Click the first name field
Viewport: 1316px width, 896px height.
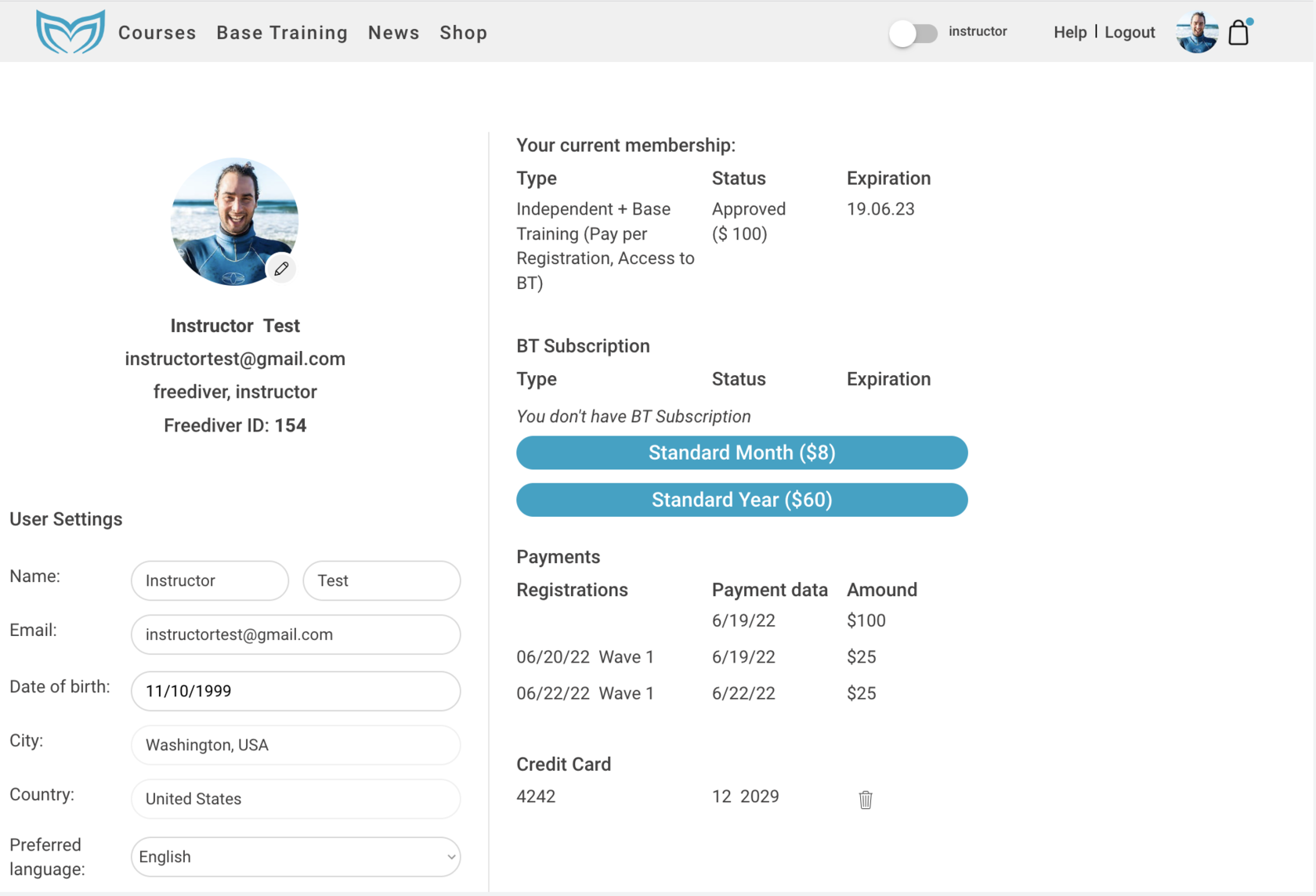210,580
